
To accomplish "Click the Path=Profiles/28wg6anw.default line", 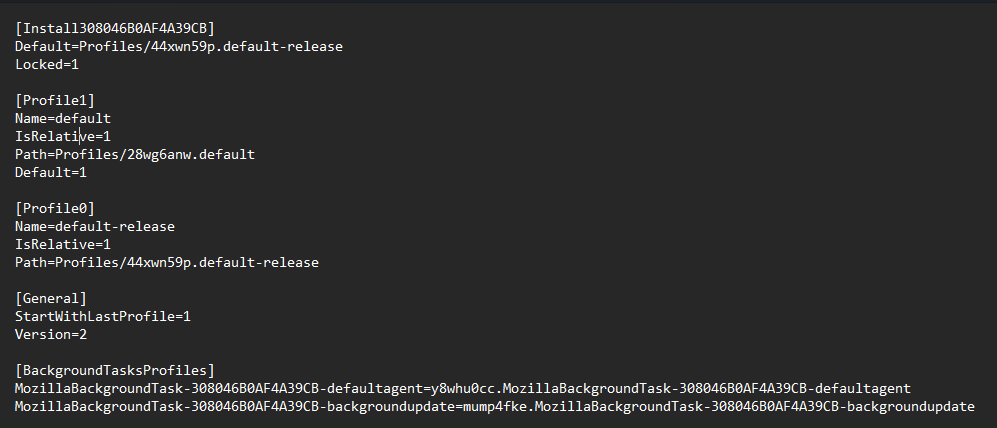I will (x=135, y=154).
